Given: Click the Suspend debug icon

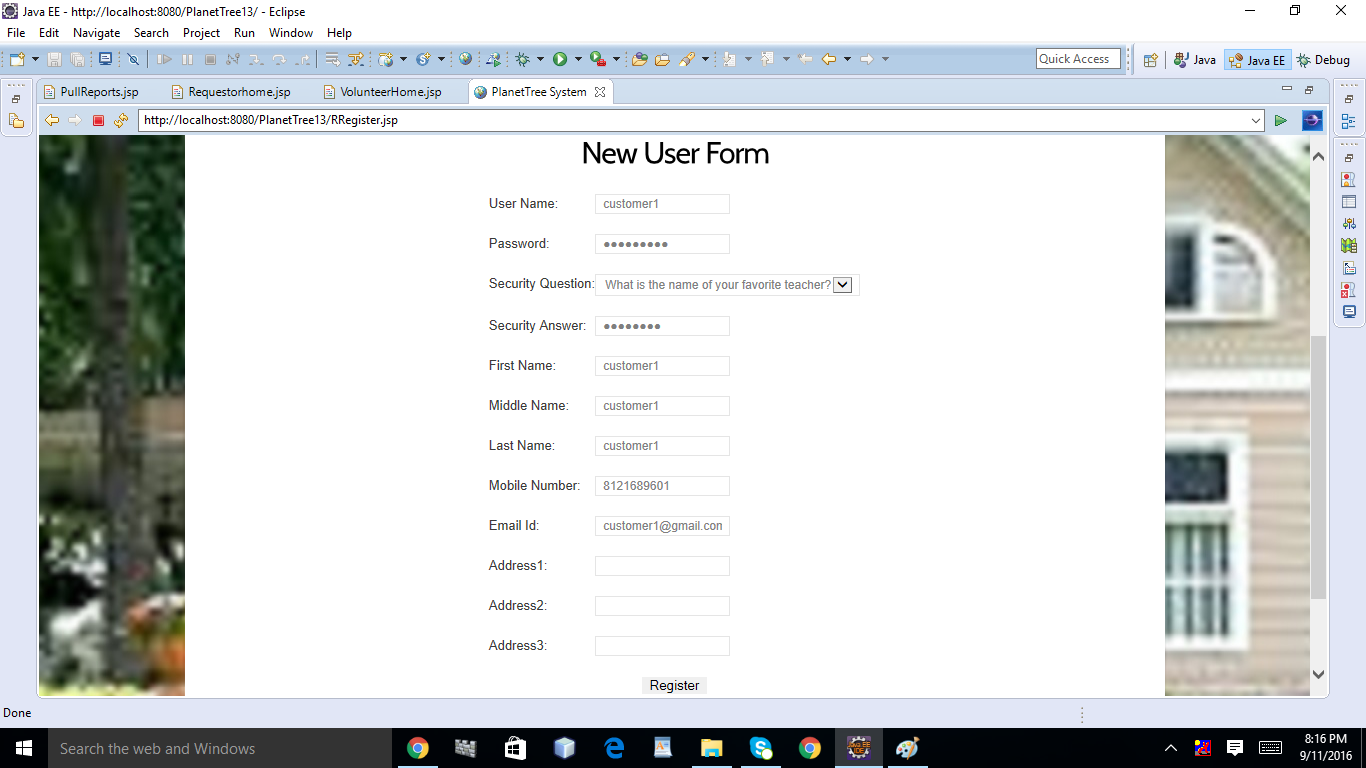Looking at the screenshot, I should pos(187,59).
